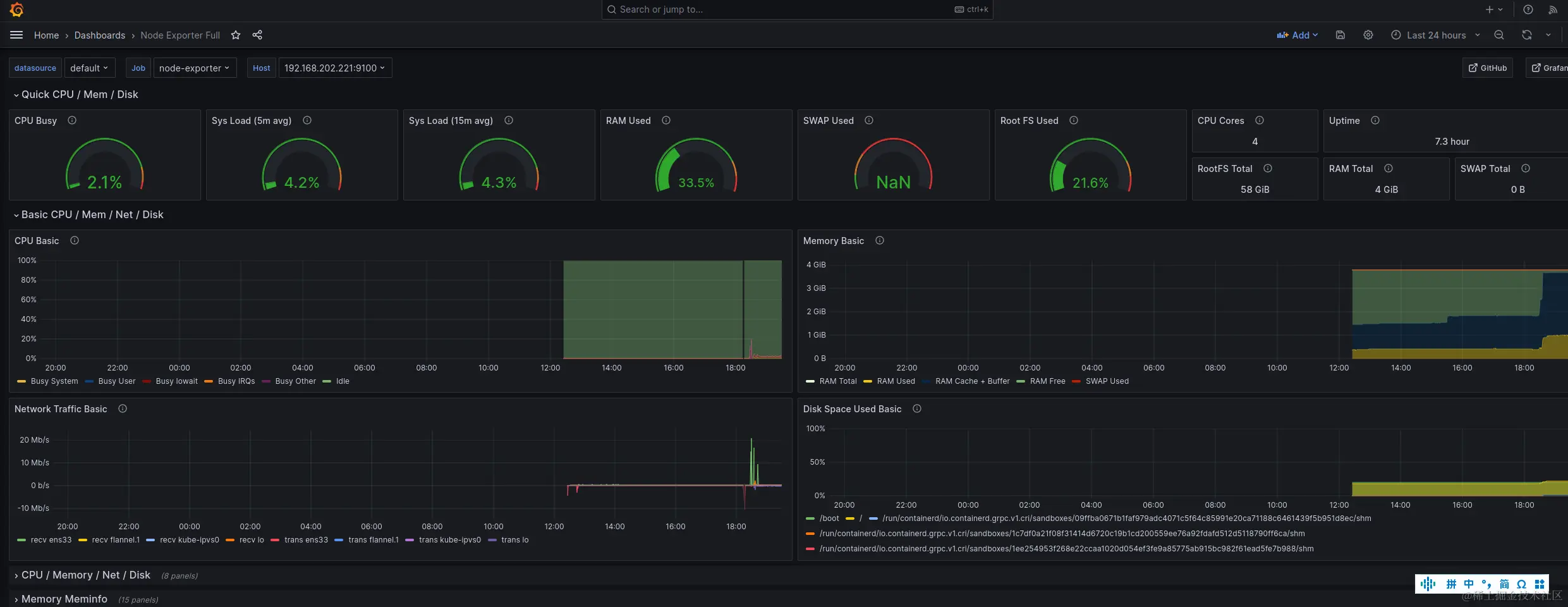Open dashboard settings gear
Screen dimensions: 1568x607
[x=1368, y=35]
